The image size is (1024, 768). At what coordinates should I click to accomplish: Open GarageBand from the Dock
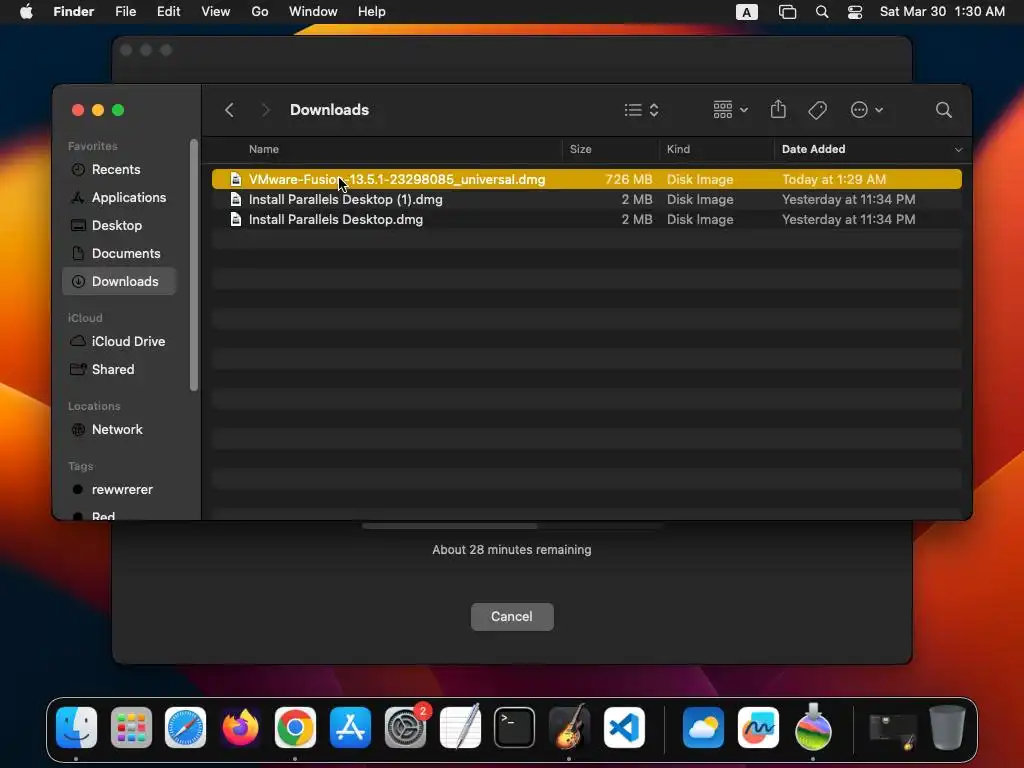(x=569, y=727)
